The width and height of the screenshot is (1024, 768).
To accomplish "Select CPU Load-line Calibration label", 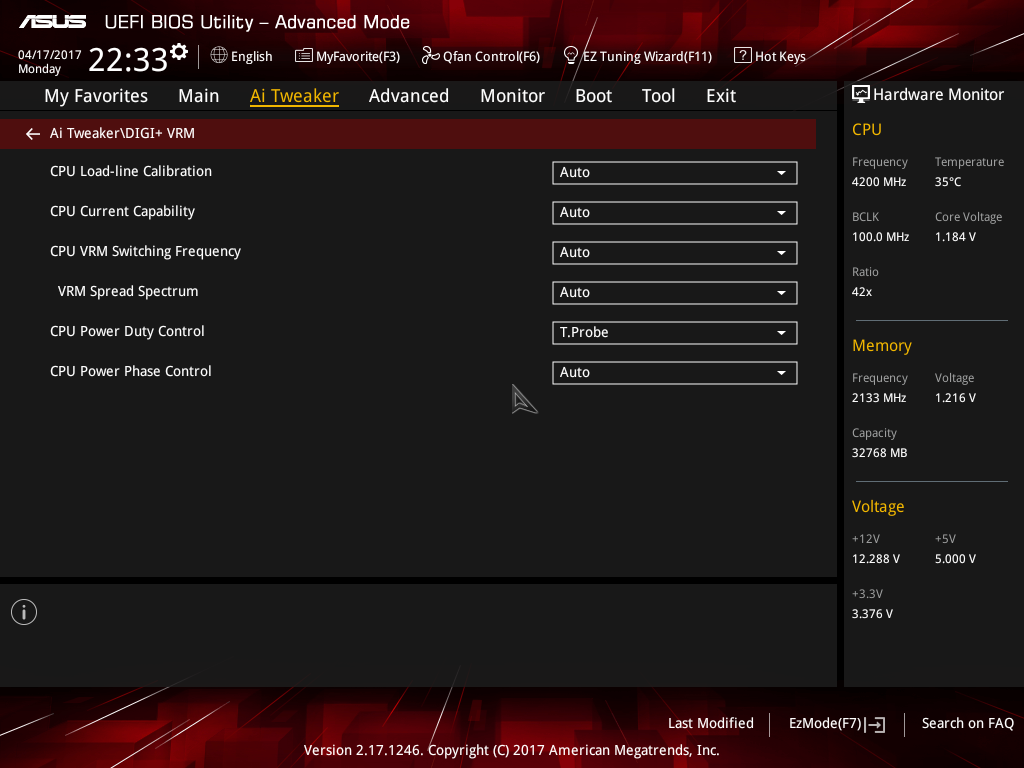I will click(131, 172).
